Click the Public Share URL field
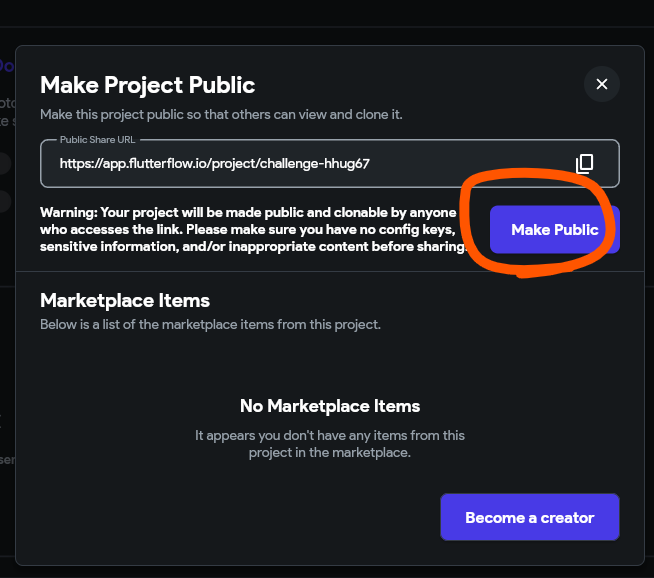The width and height of the screenshot is (654, 578). tap(330, 163)
